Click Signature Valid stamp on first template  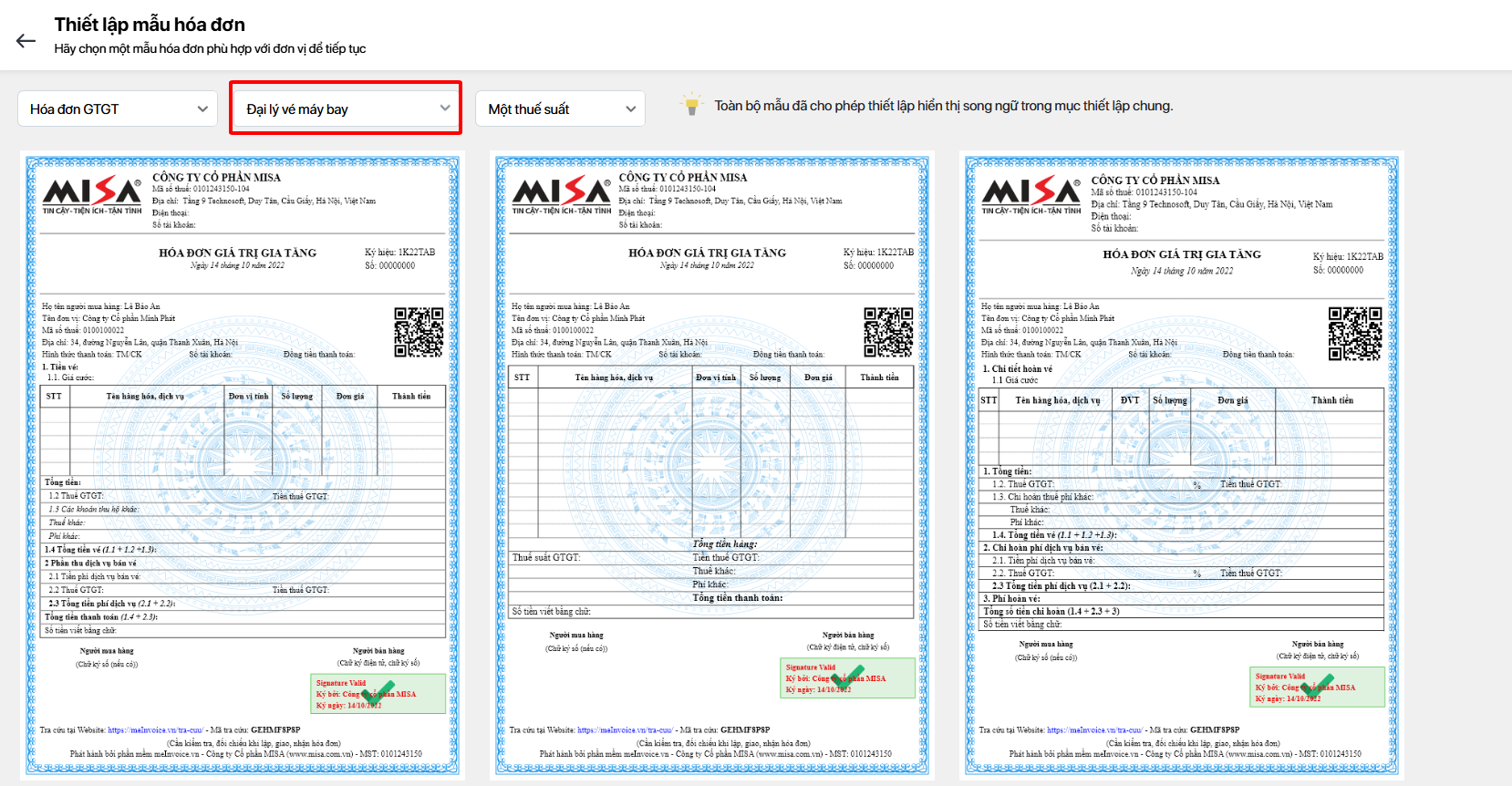[378, 694]
